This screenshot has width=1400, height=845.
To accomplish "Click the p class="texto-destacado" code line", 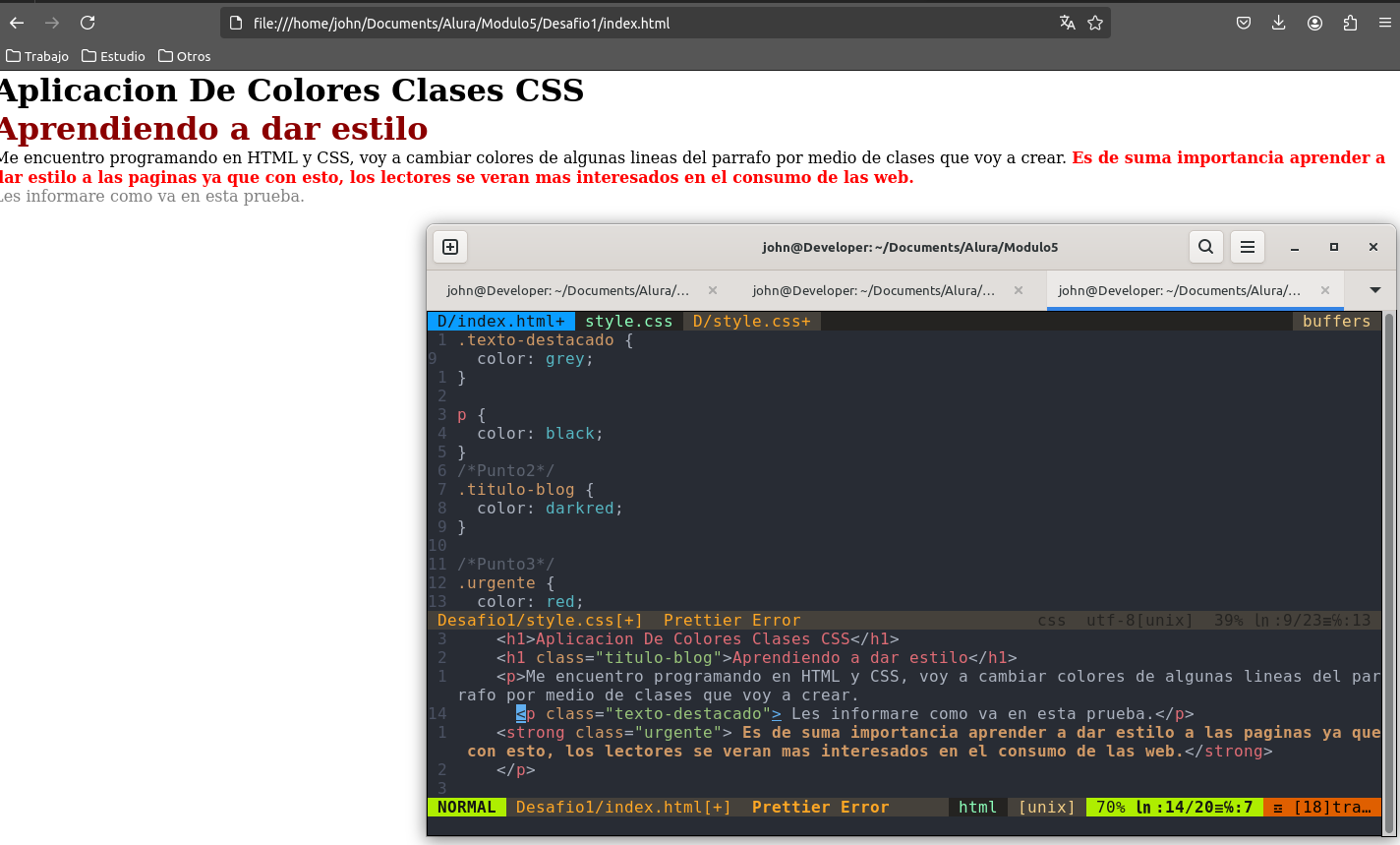I will (x=855, y=714).
